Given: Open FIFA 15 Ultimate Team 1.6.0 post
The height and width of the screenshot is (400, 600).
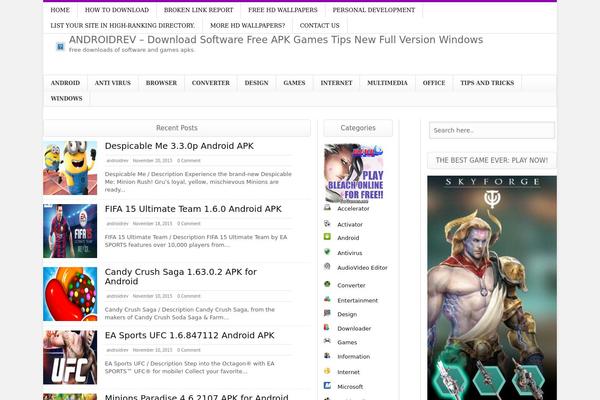Looking at the screenshot, I should (x=193, y=209).
